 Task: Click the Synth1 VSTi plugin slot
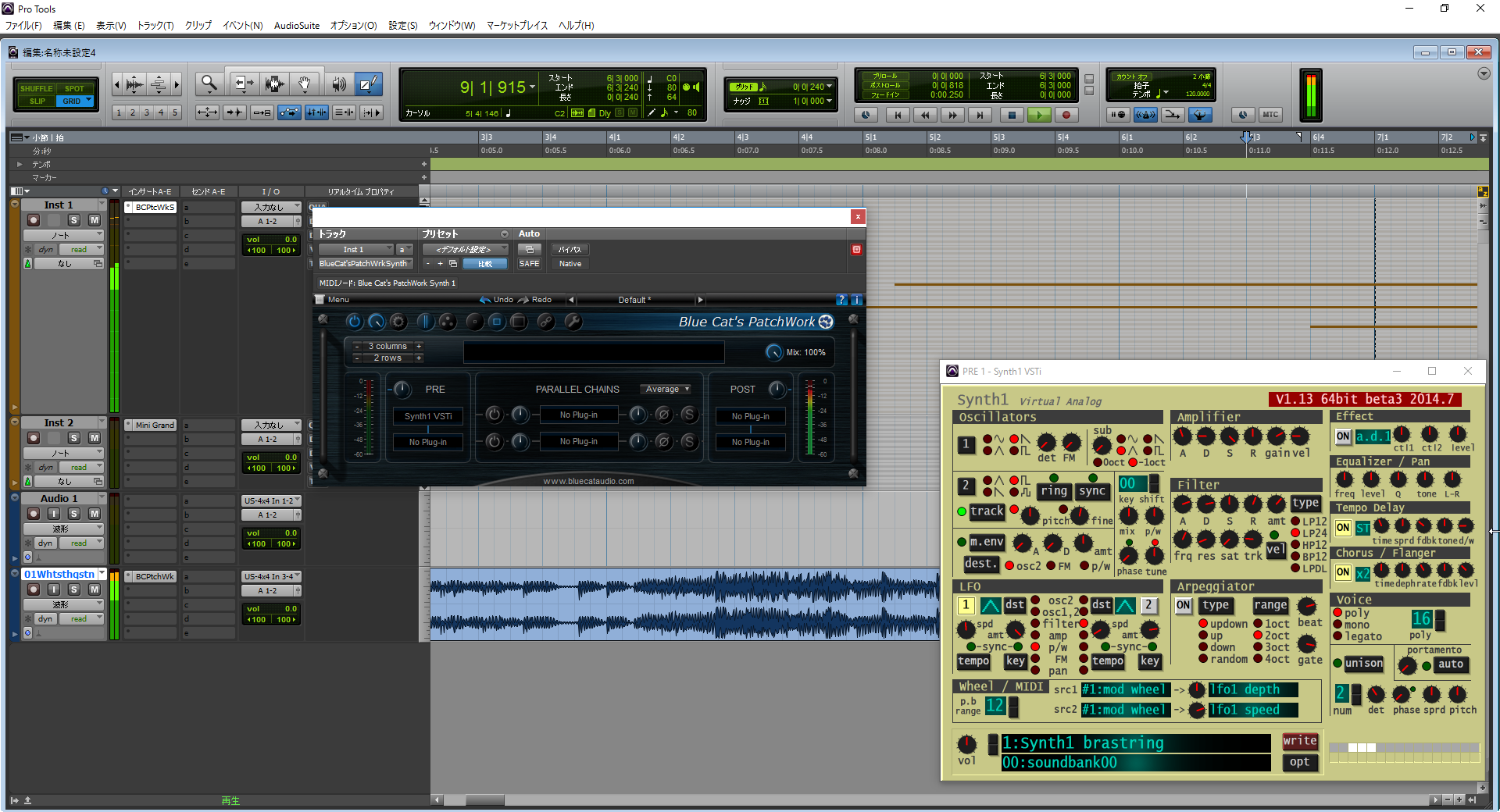pyautogui.click(x=428, y=416)
